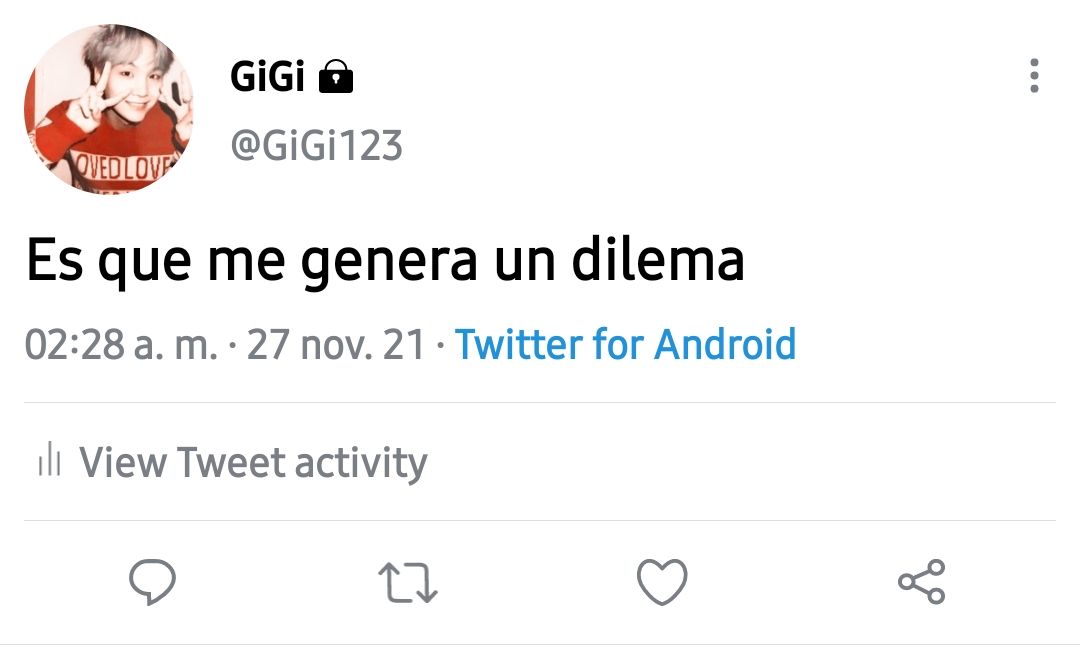
Task: Click the 02:28 a. m. timestamp
Action: [x=121, y=344]
